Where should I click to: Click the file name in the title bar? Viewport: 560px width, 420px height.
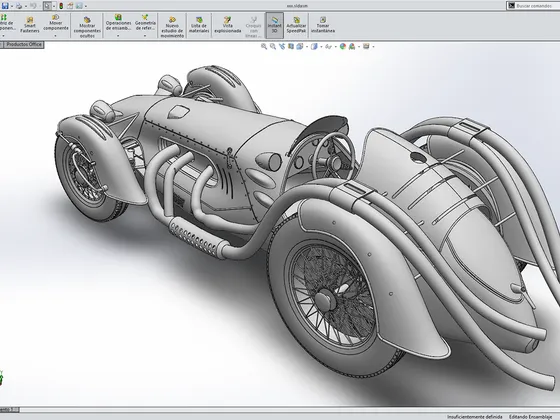pos(297,6)
